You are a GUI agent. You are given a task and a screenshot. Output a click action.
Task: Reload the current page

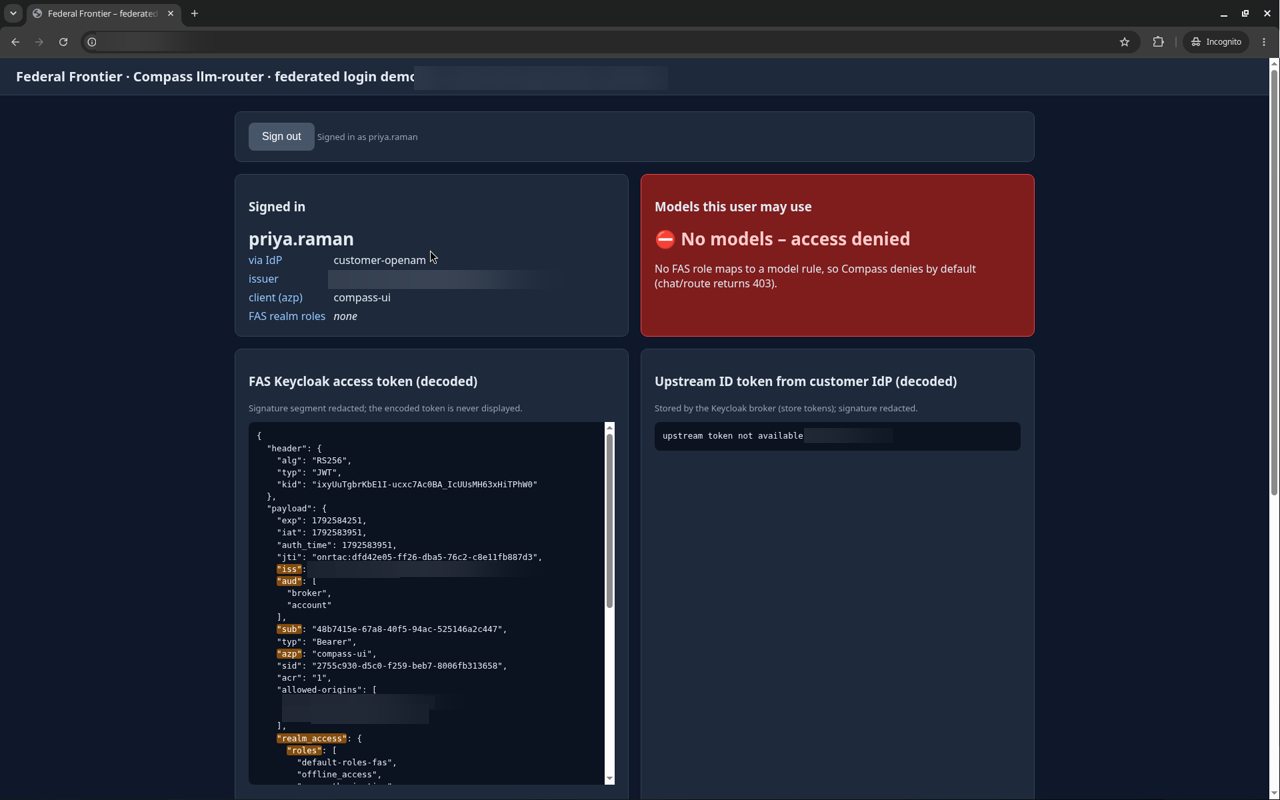[x=63, y=42]
